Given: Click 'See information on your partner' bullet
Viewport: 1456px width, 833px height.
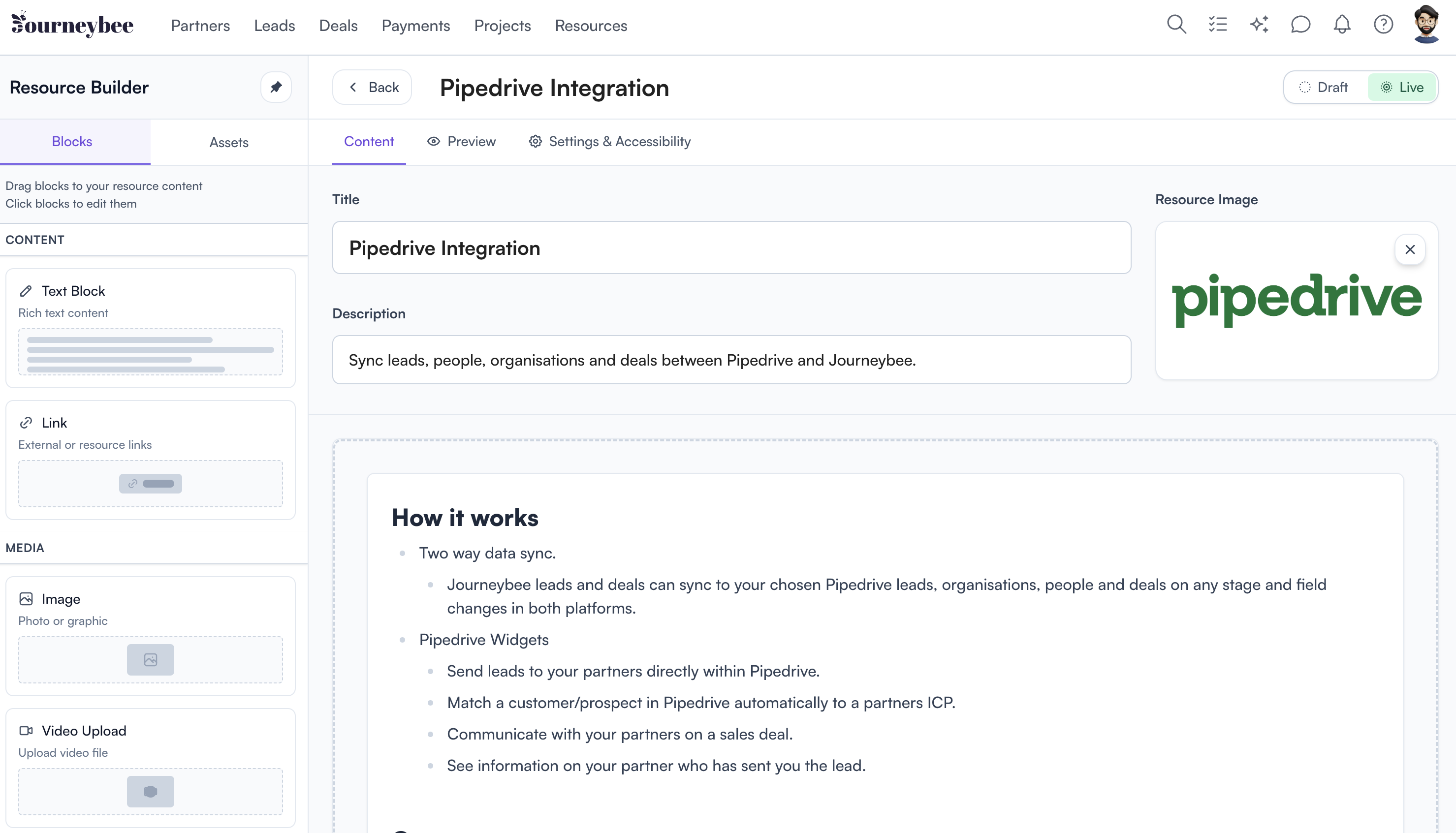Looking at the screenshot, I should [656, 765].
